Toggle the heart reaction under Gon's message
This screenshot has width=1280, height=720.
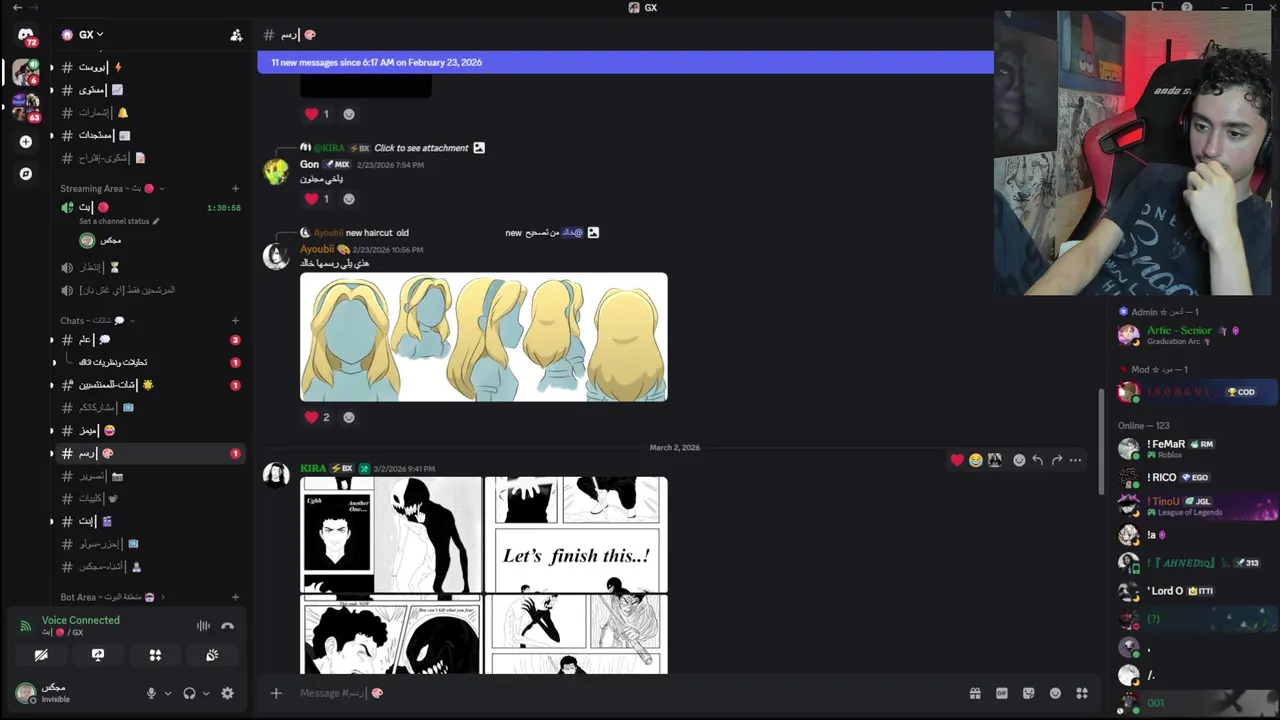pos(317,199)
